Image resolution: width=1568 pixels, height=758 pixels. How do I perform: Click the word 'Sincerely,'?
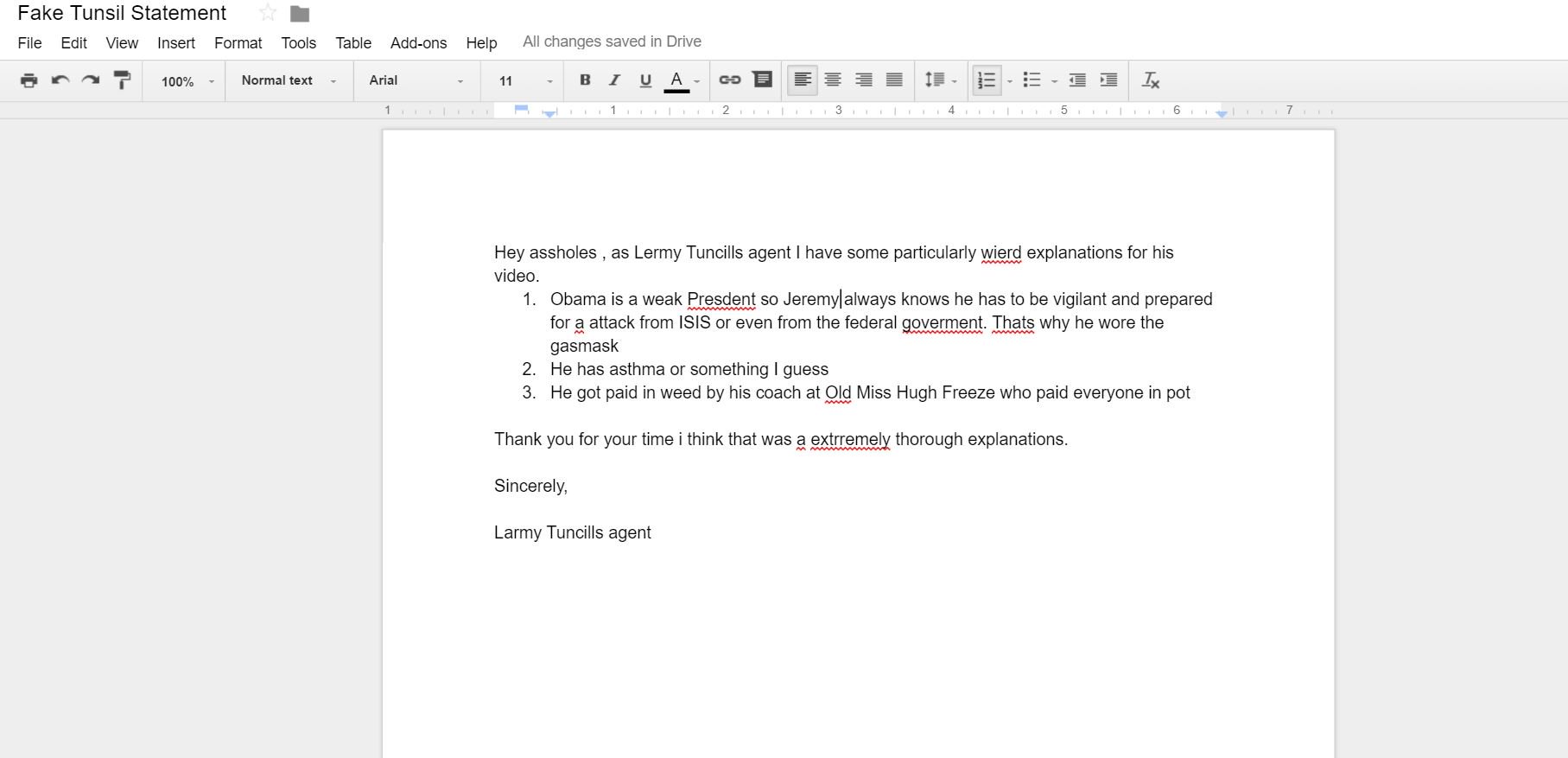(530, 487)
